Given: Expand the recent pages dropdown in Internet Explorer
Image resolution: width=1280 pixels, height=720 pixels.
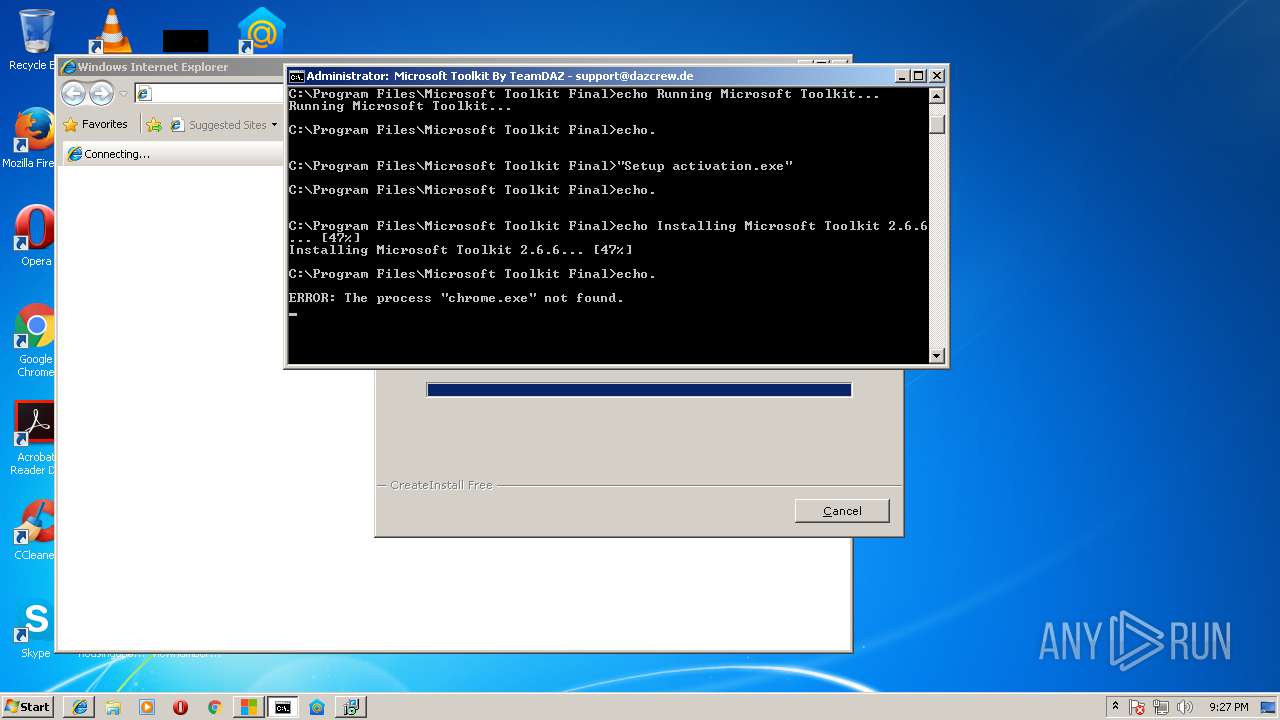Looking at the screenshot, I should pos(123,94).
